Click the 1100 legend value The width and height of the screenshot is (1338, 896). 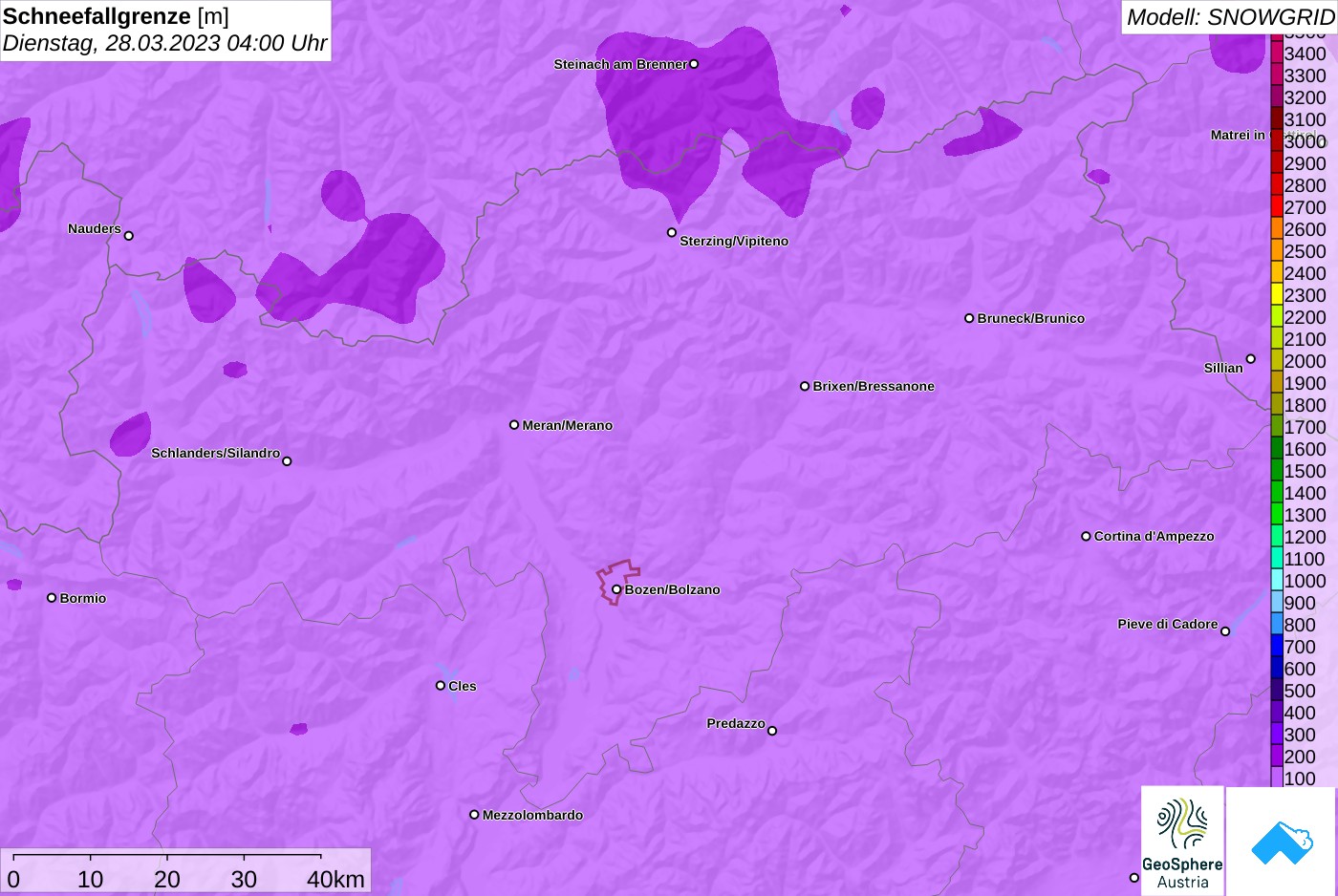(1306, 559)
